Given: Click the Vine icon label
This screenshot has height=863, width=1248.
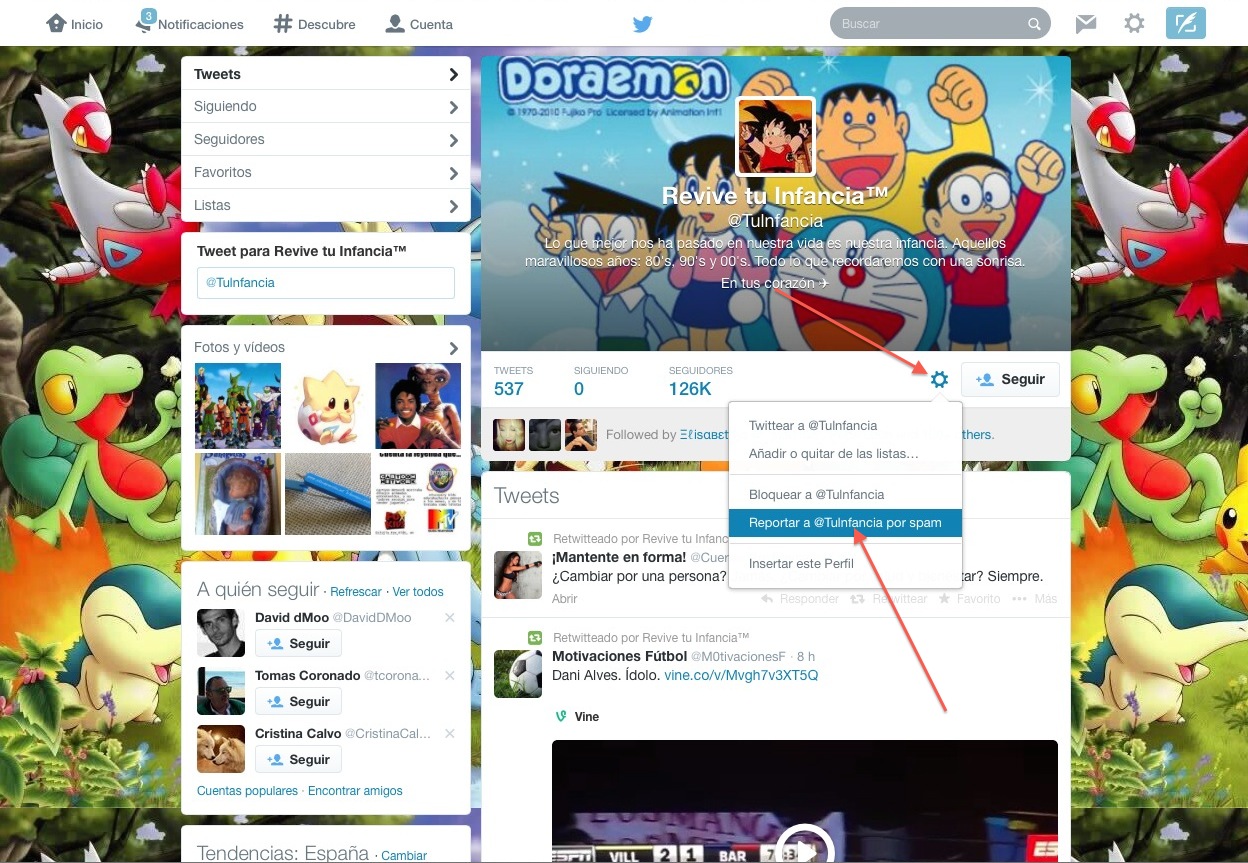Looking at the screenshot, I should 577,716.
